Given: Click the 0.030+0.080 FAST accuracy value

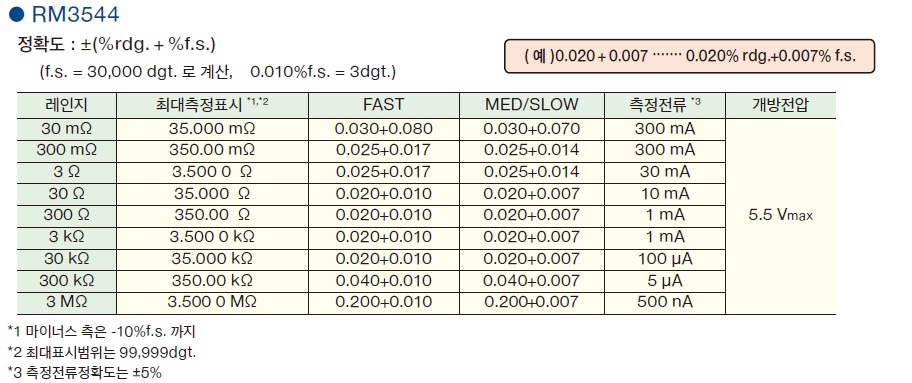Looking at the screenshot, I should tap(384, 129).
